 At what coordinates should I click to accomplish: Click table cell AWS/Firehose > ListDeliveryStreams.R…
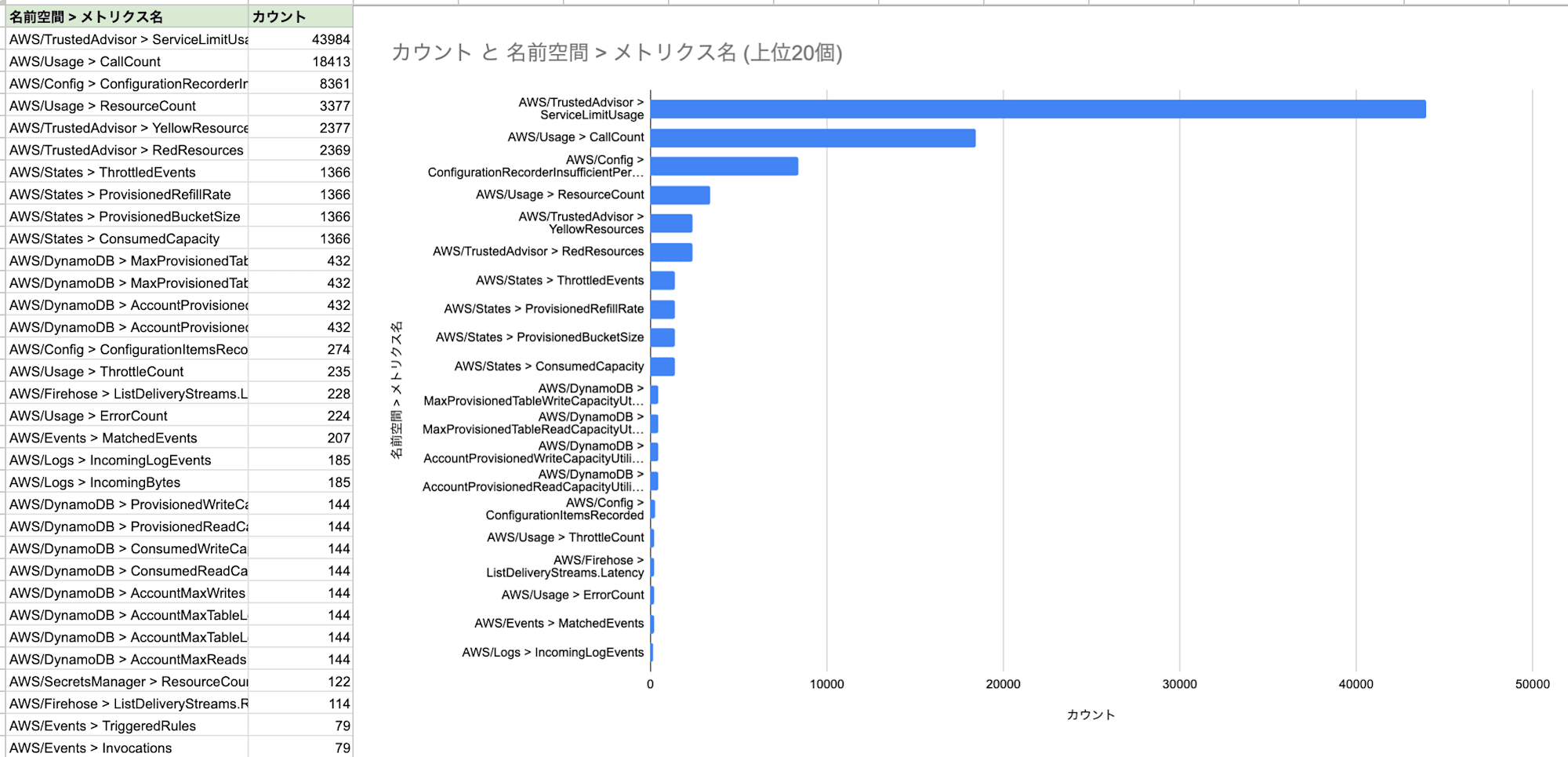(127, 704)
